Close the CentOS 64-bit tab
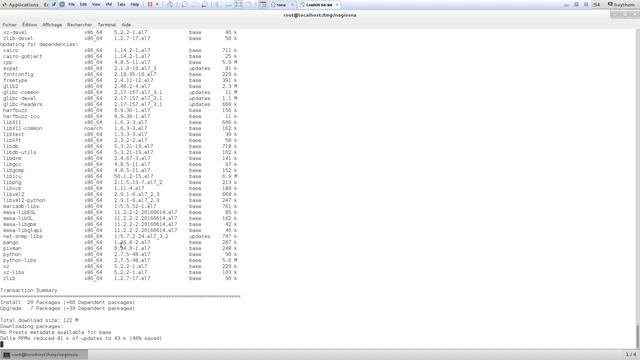The width and height of the screenshot is (640, 360). 337,5
